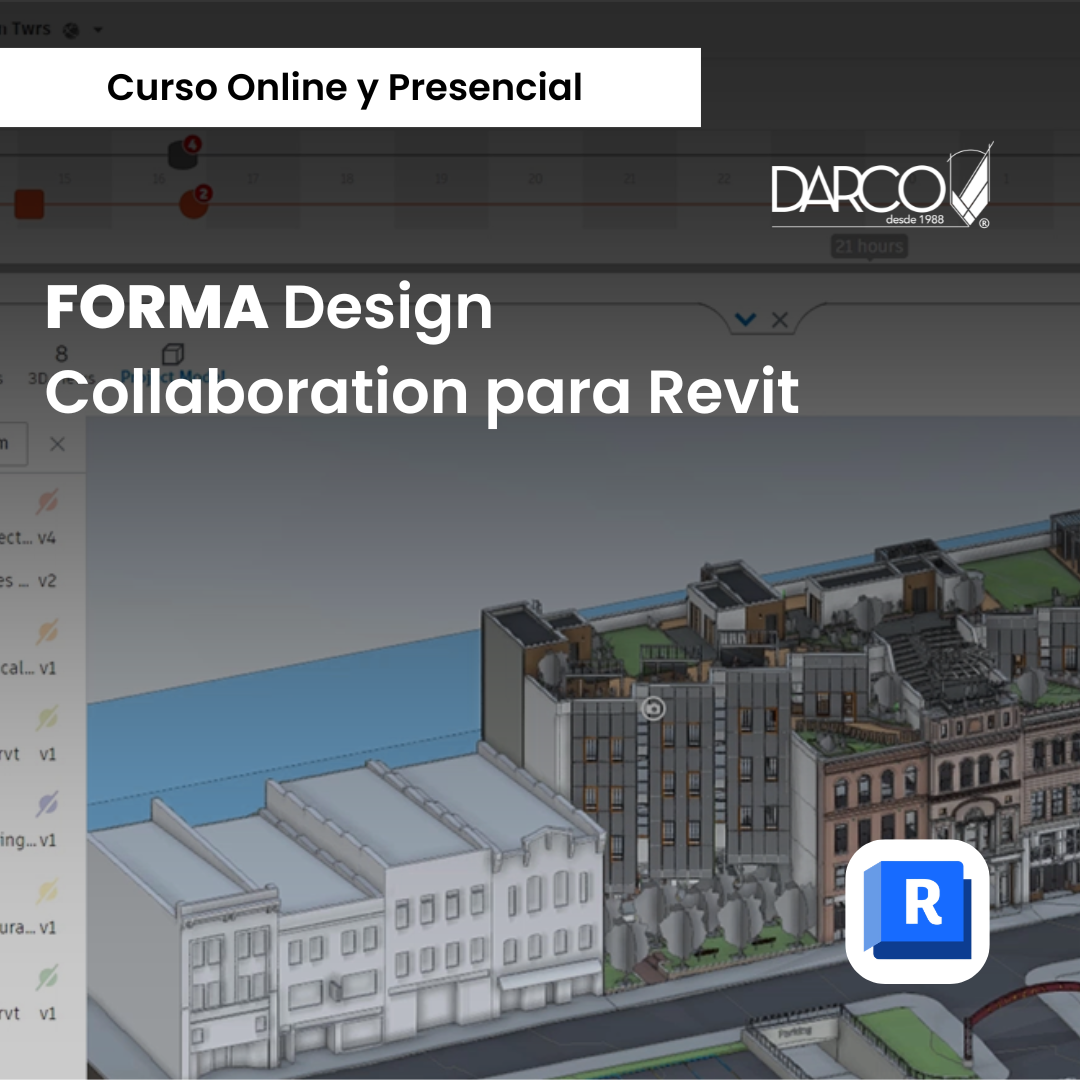Toggle the orange visibility eye above ect... v4
The image size is (1080, 1080).
(x=47, y=502)
